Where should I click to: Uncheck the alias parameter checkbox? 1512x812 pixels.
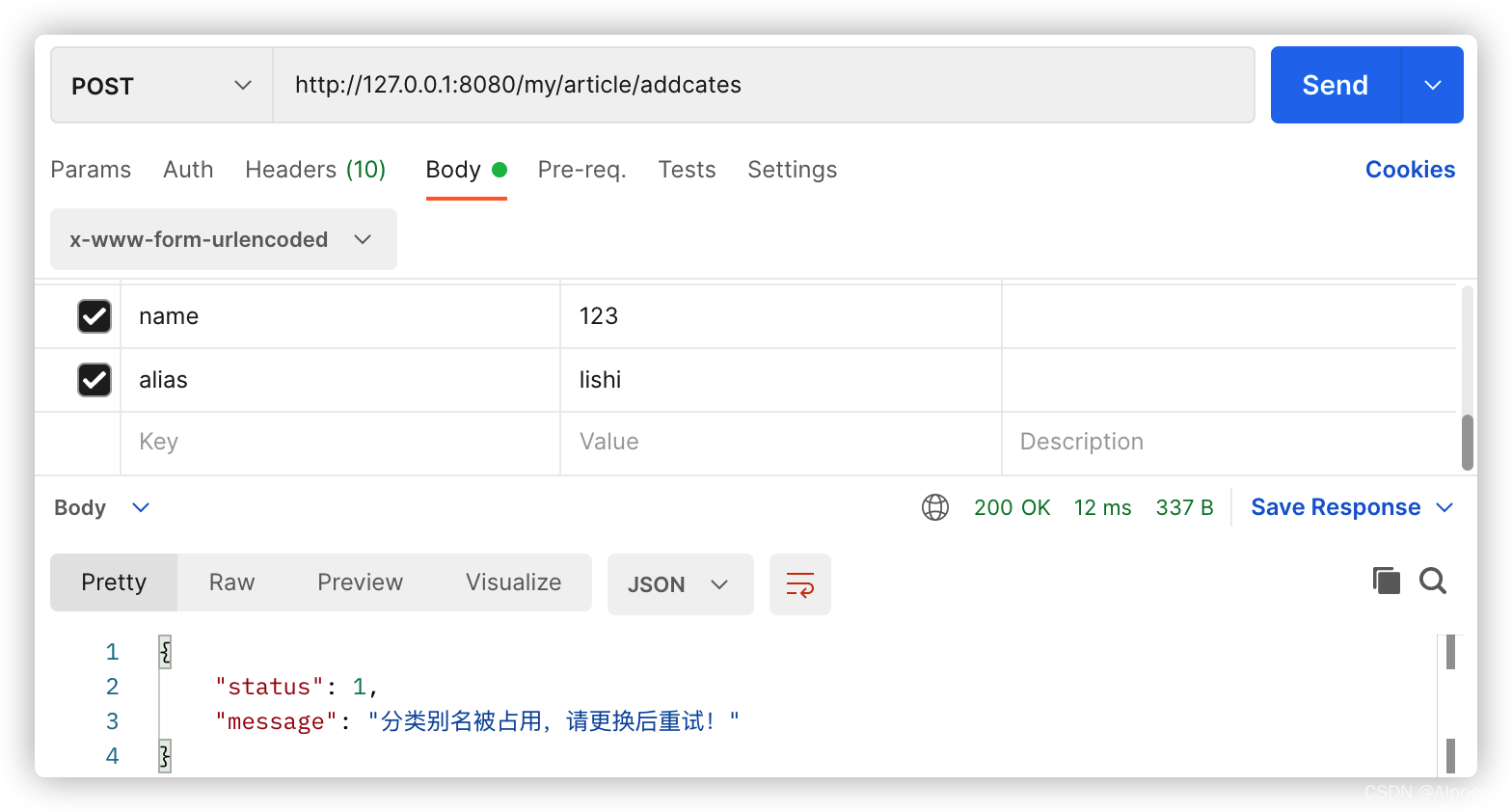(x=94, y=380)
